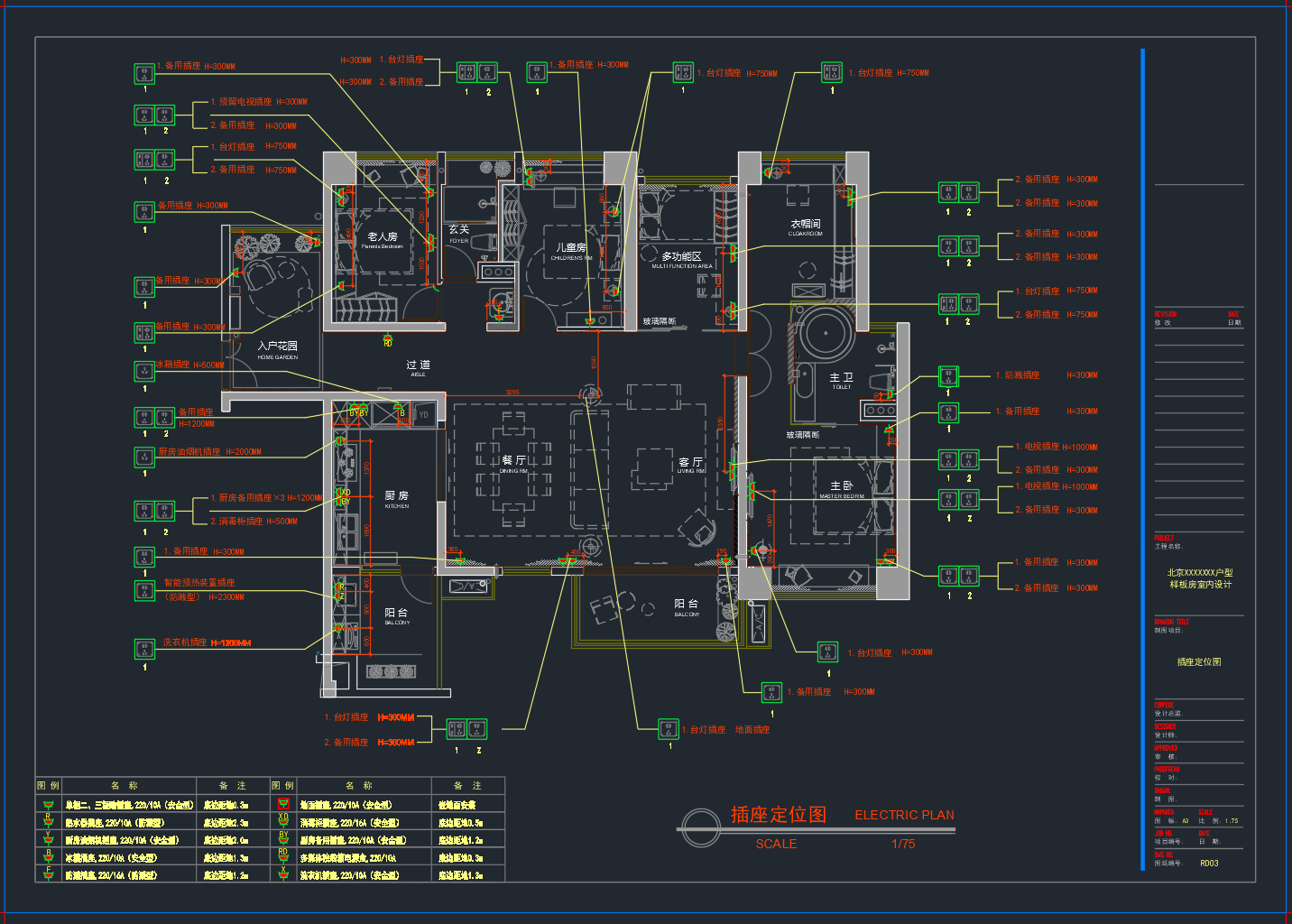Click legend symbol marked Y
Image resolution: width=1292 pixels, height=924 pixels.
tap(49, 839)
